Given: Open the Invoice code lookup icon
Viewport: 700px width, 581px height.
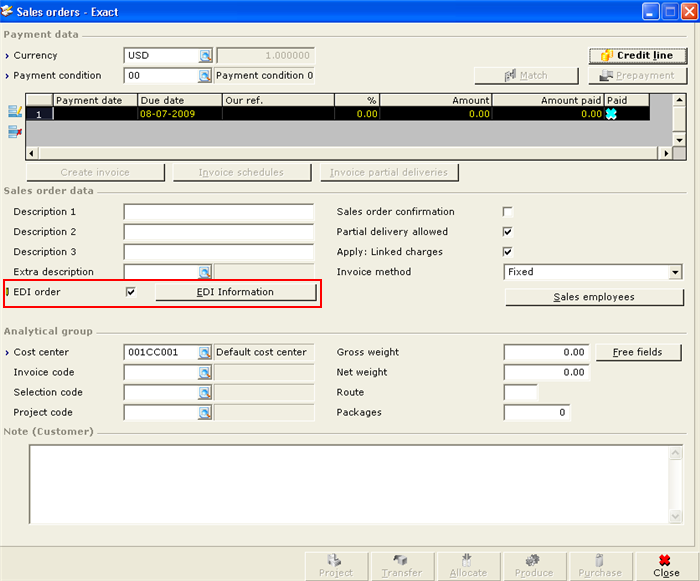Looking at the screenshot, I should (x=205, y=372).
